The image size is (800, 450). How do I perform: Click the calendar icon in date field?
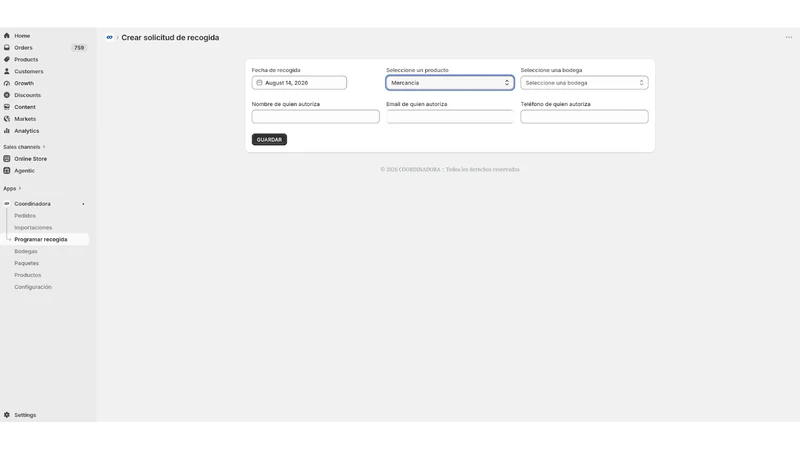click(x=259, y=83)
